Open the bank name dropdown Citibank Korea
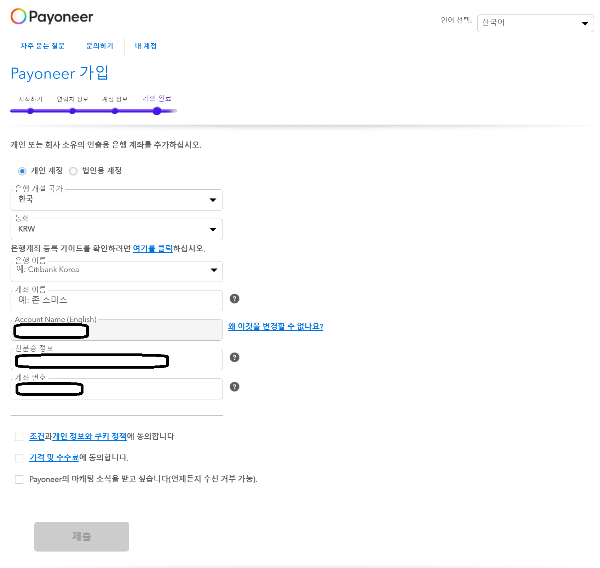The image size is (600, 568). click(116, 271)
